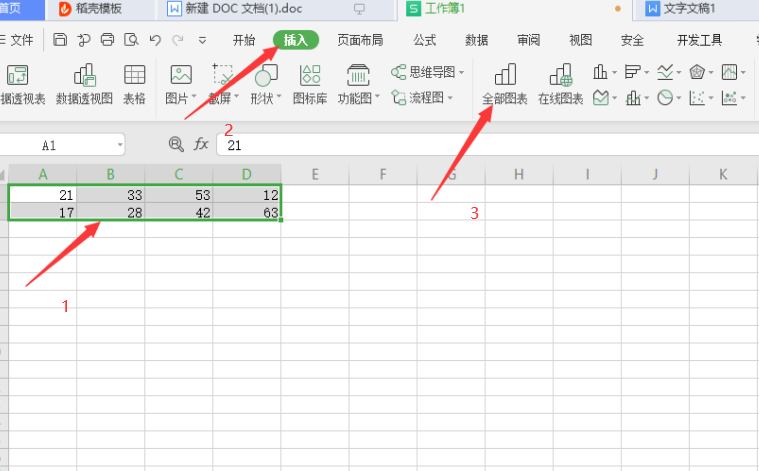Click the magnifier icon beside fx
759x471 pixels.
pyautogui.click(x=176, y=144)
